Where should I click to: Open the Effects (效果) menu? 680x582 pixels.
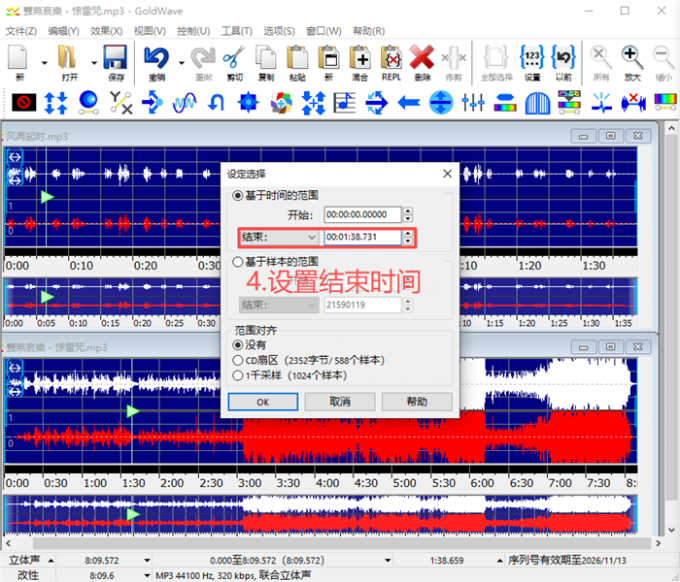click(106, 31)
